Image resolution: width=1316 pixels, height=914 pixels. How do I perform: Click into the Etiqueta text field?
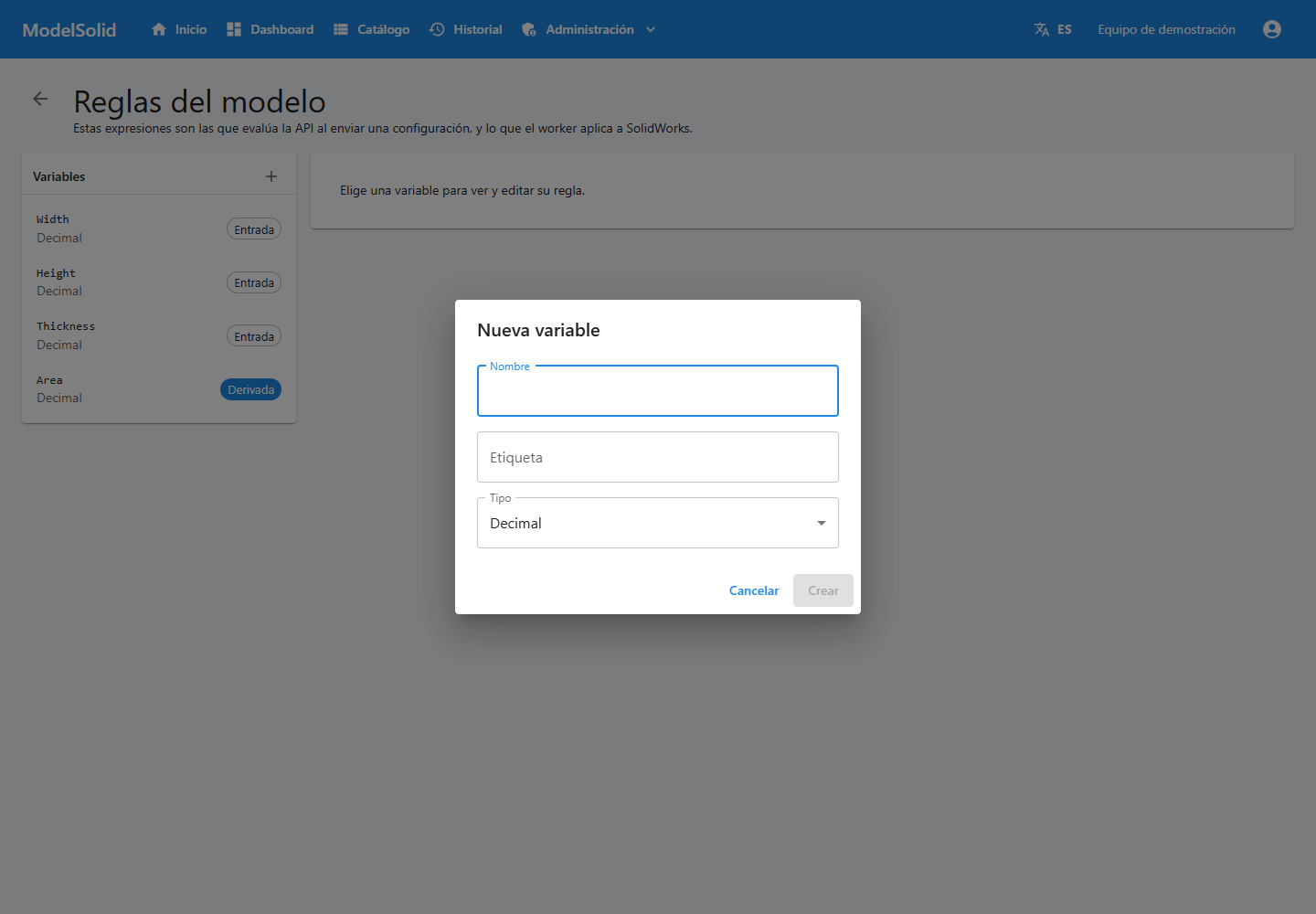[x=658, y=457]
